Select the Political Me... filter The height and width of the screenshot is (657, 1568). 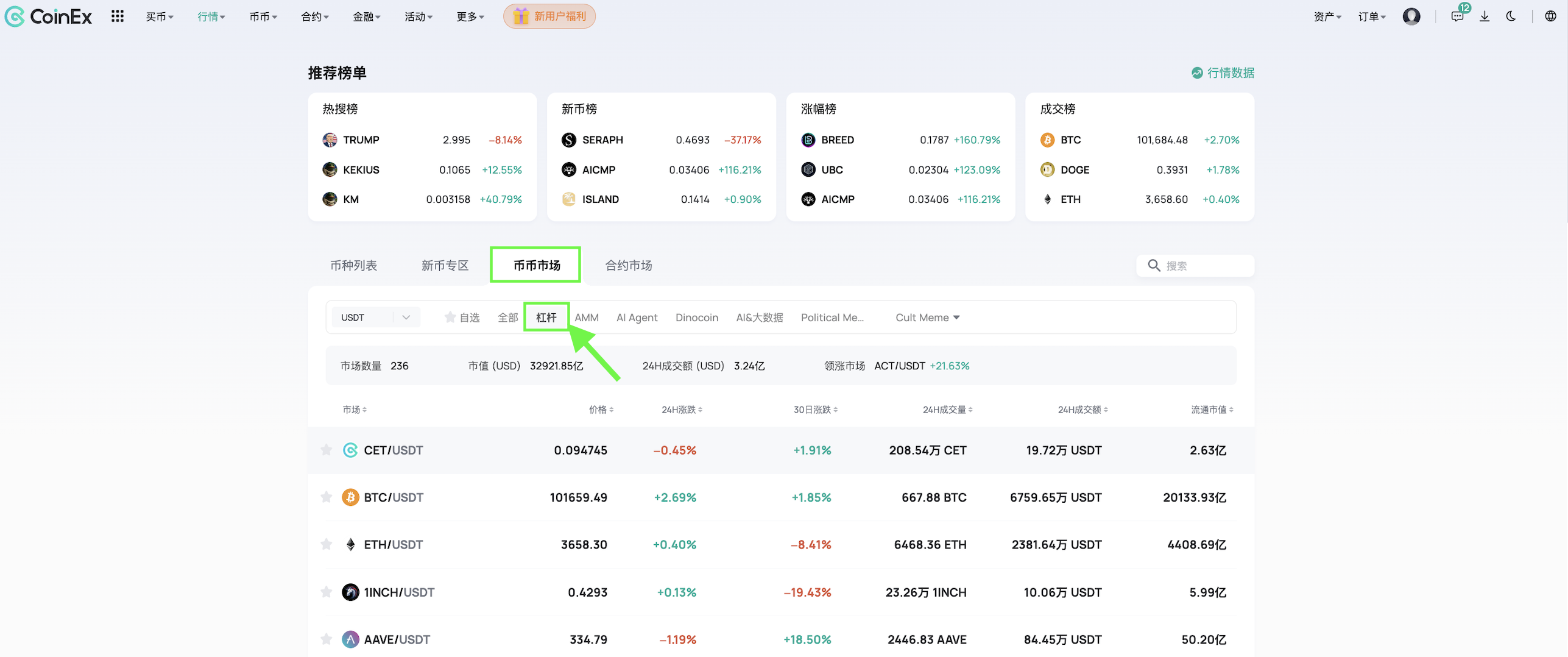pyautogui.click(x=832, y=318)
